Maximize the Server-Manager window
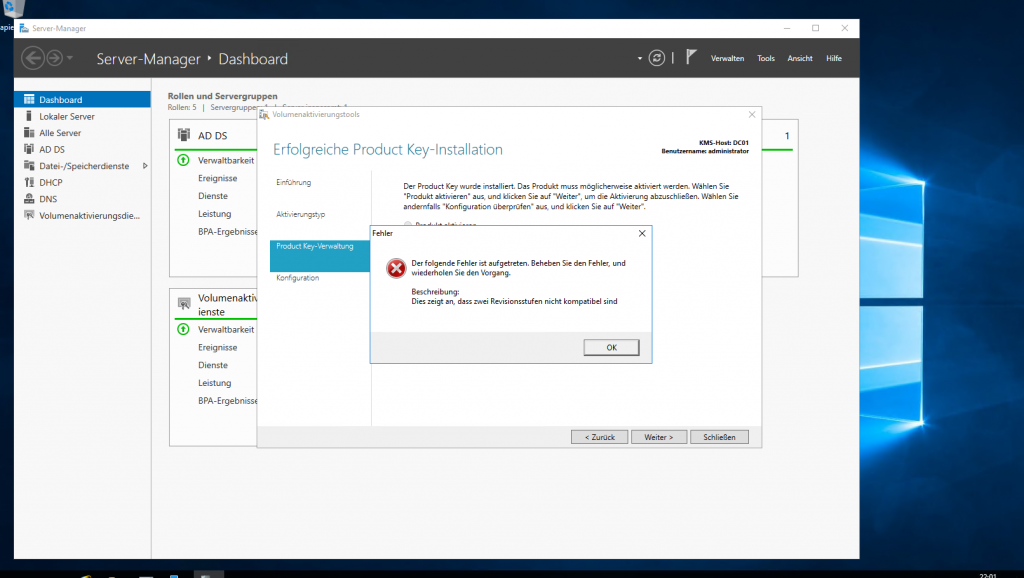 tap(815, 28)
